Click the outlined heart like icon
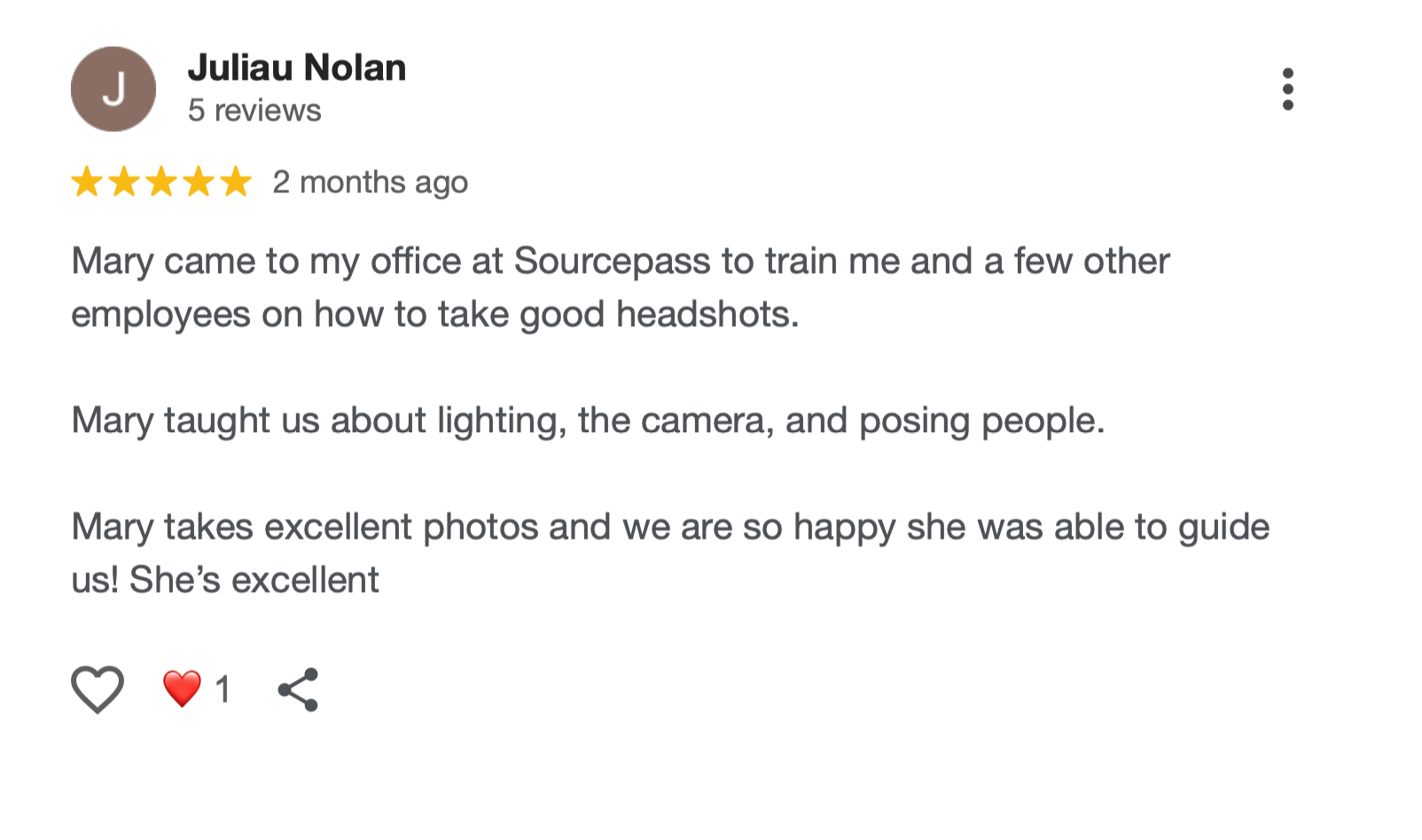Viewport: 1422px width, 840px height. [98, 688]
